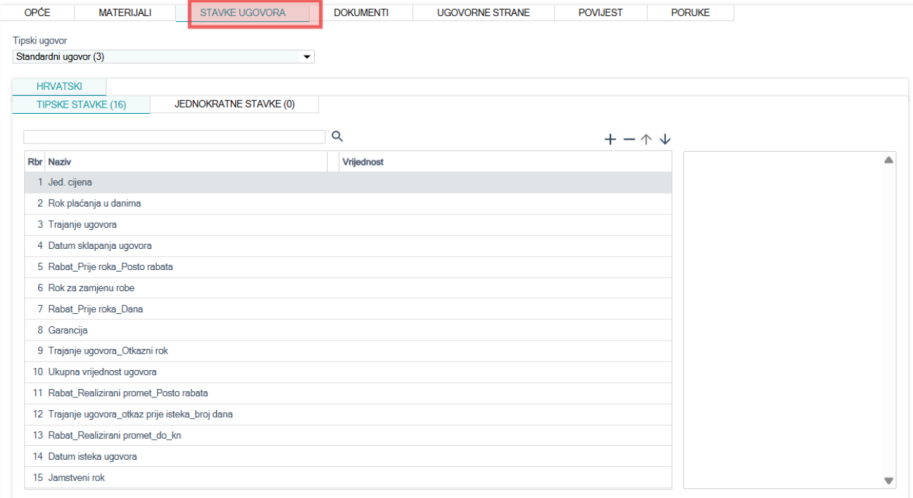Screen dimensions: 913x498
Task: Open the MATERIJALI tab
Action: pyautogui.click(x=125, y=13)
